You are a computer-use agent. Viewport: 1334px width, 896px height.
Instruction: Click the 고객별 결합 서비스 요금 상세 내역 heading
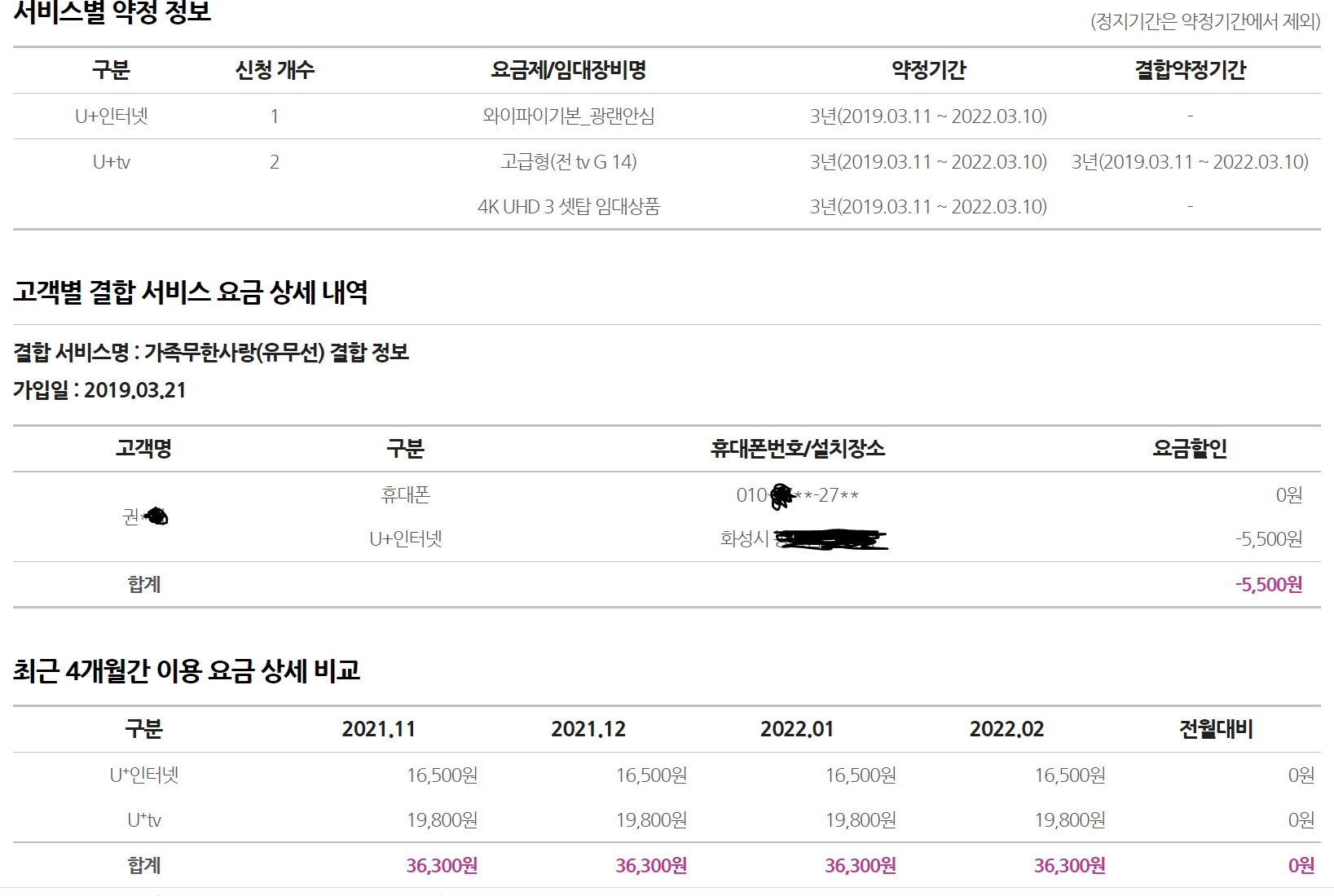tap(191, 292)
